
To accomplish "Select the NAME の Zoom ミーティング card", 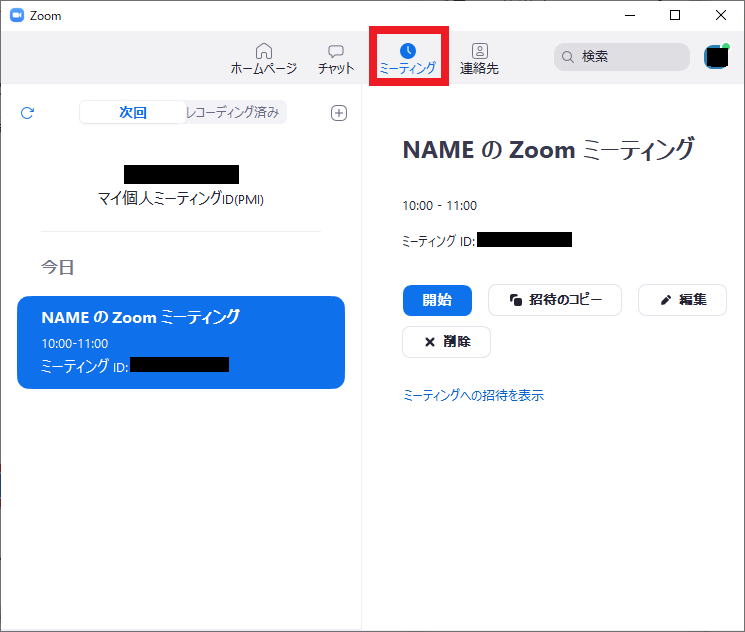I will click(x=181, y=342).
